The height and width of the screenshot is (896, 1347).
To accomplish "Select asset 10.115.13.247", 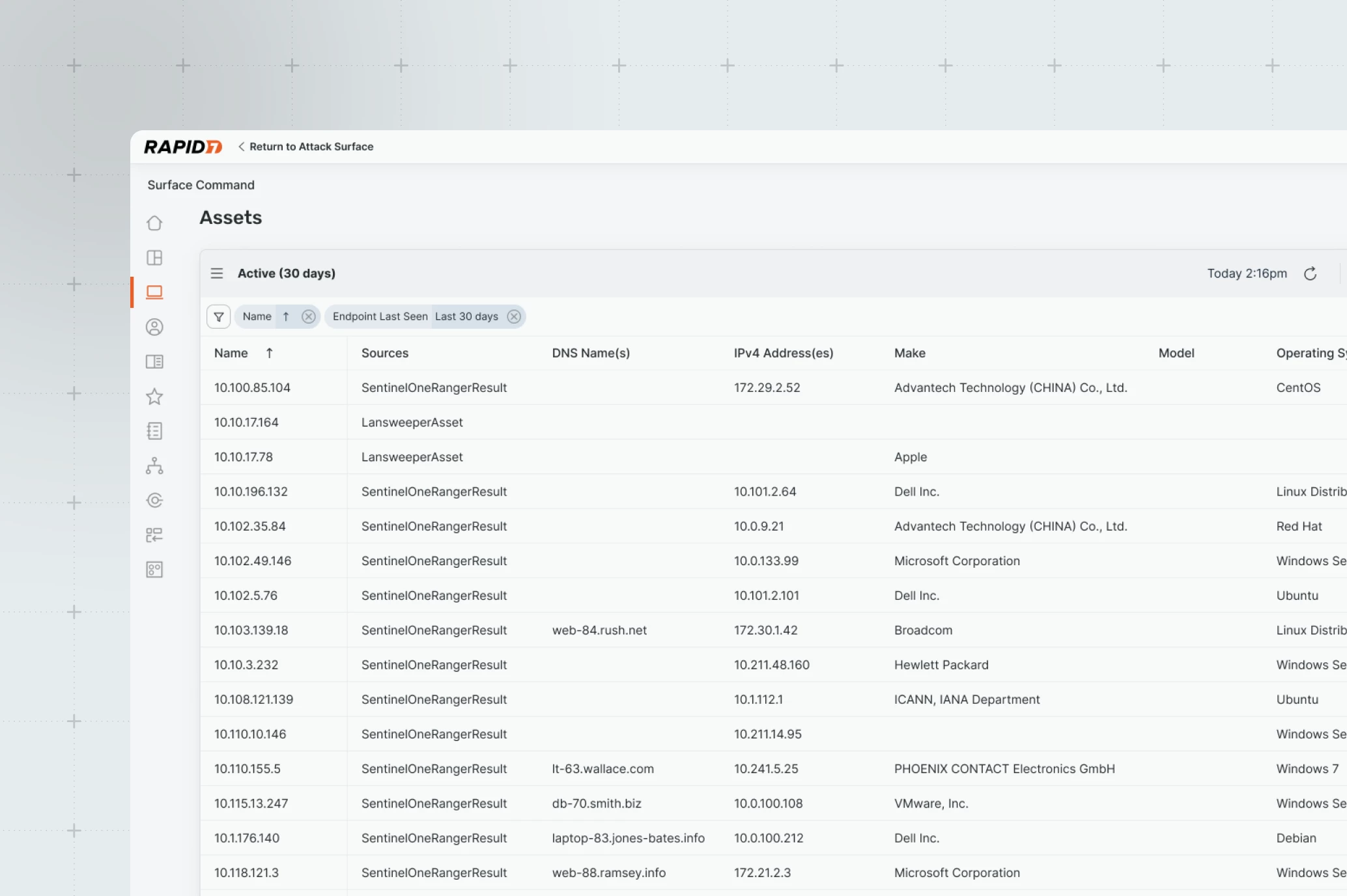I will point(251,804).
